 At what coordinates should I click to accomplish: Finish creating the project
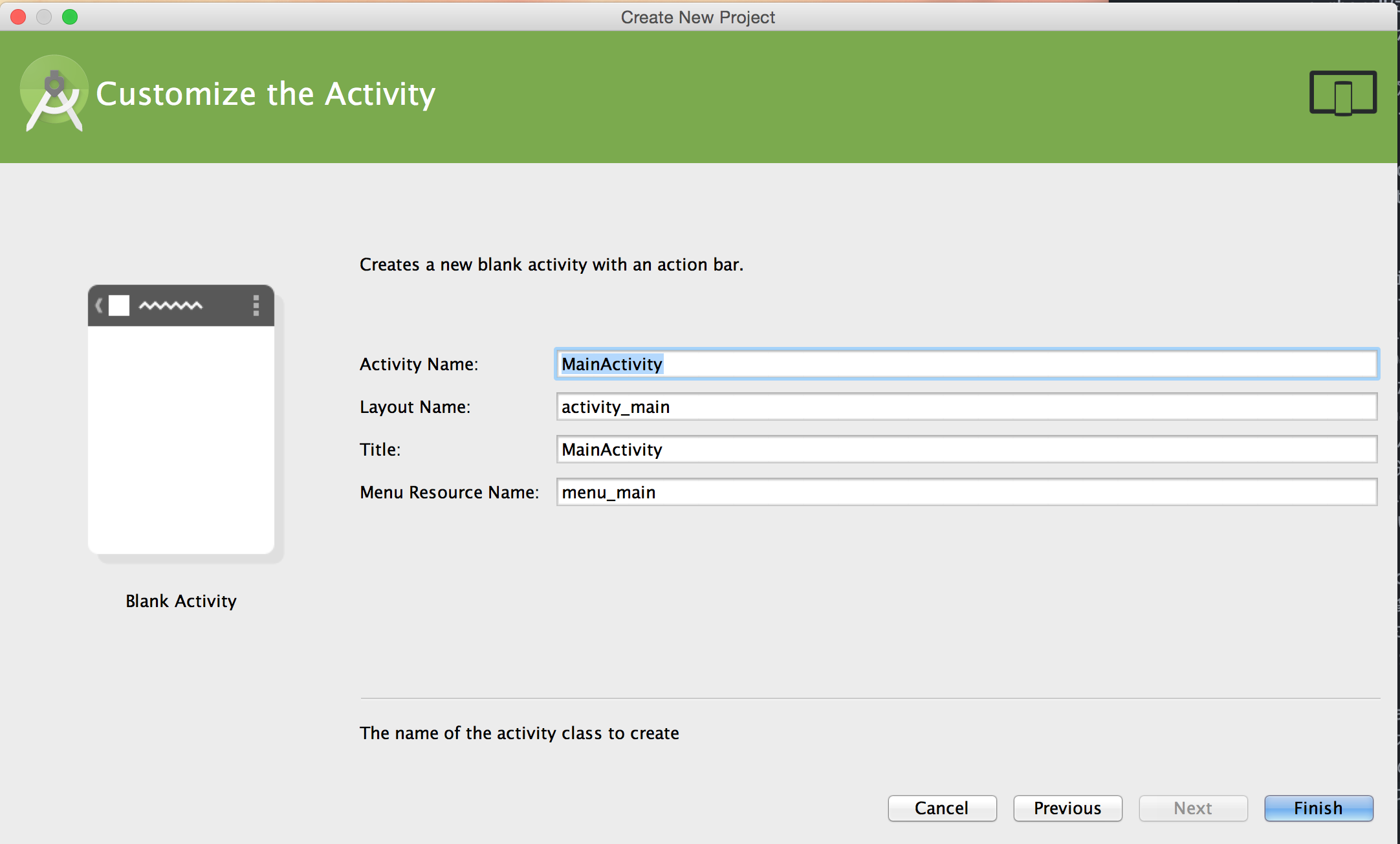1318,808
